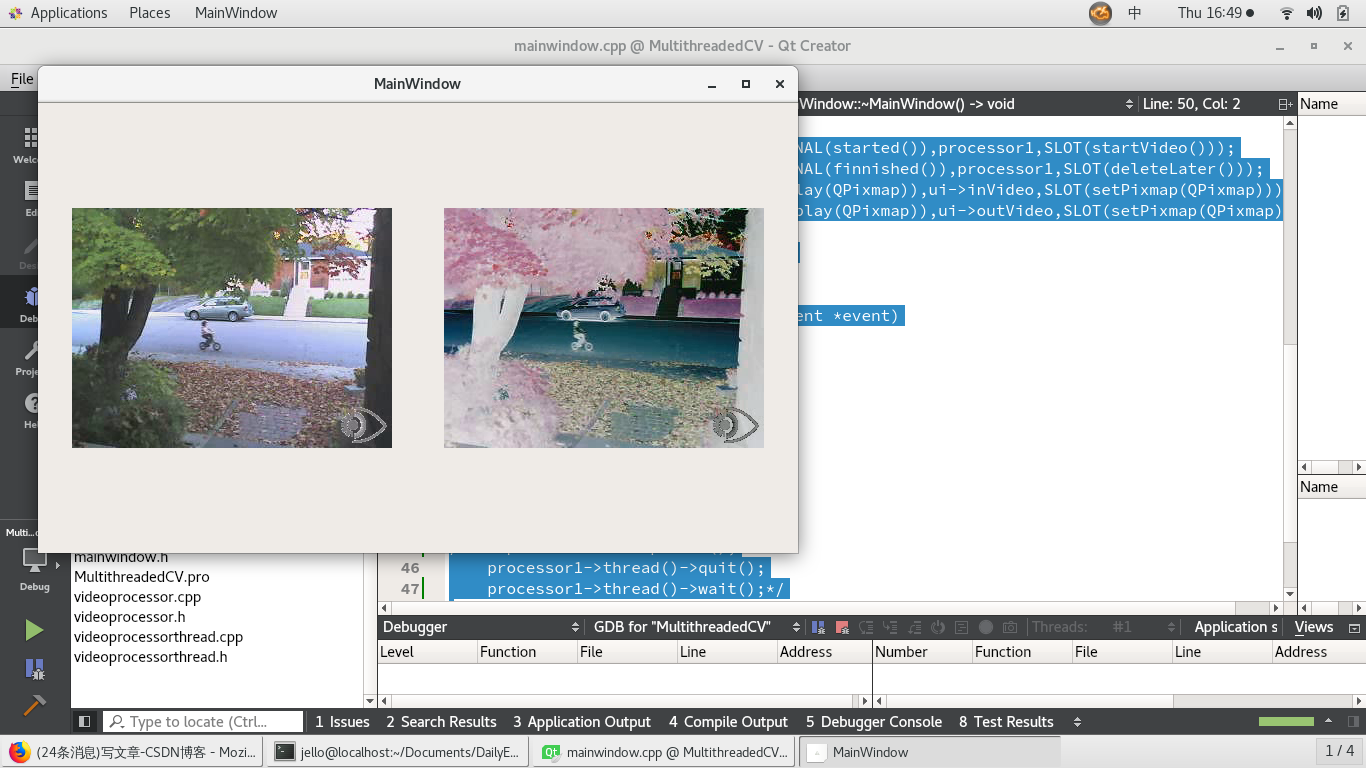Viewport: 1366px width, 768px height.
Task: Open the "1 Issues" pane
Action: pos(345,721)
